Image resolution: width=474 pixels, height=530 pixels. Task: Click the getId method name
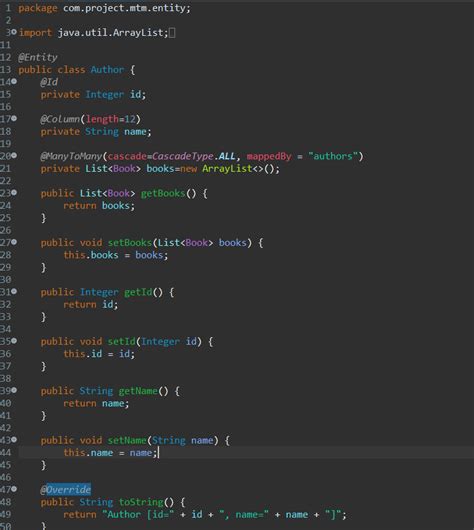pos(138,292)
